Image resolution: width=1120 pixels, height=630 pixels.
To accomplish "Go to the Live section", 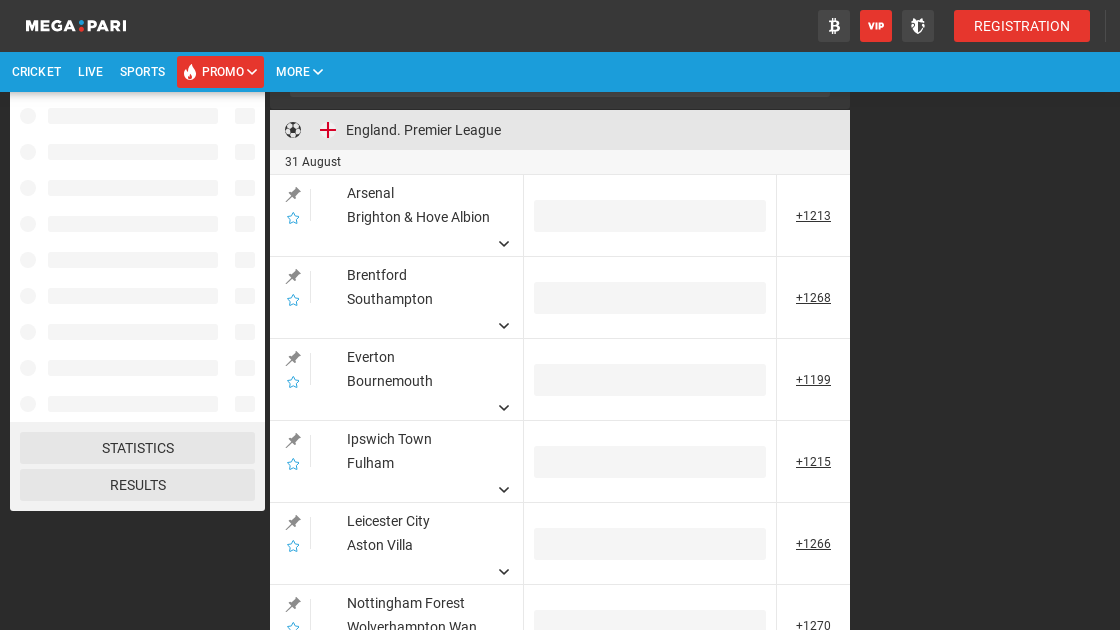I will [90, 72].
